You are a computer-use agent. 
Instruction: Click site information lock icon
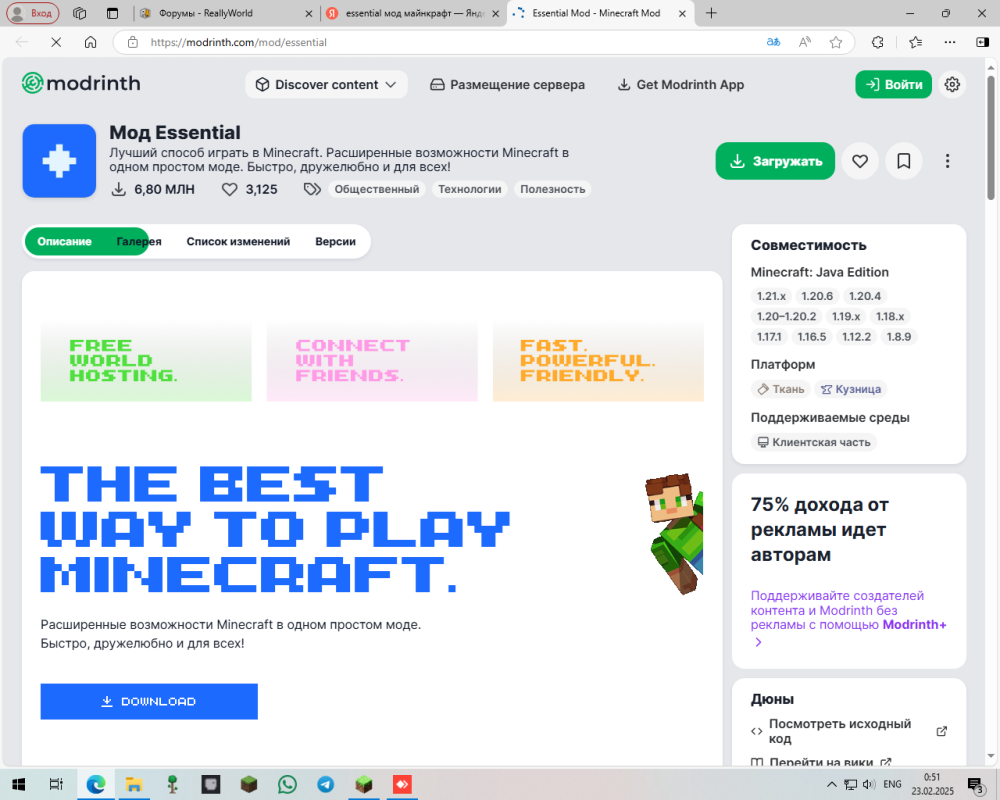133,42
